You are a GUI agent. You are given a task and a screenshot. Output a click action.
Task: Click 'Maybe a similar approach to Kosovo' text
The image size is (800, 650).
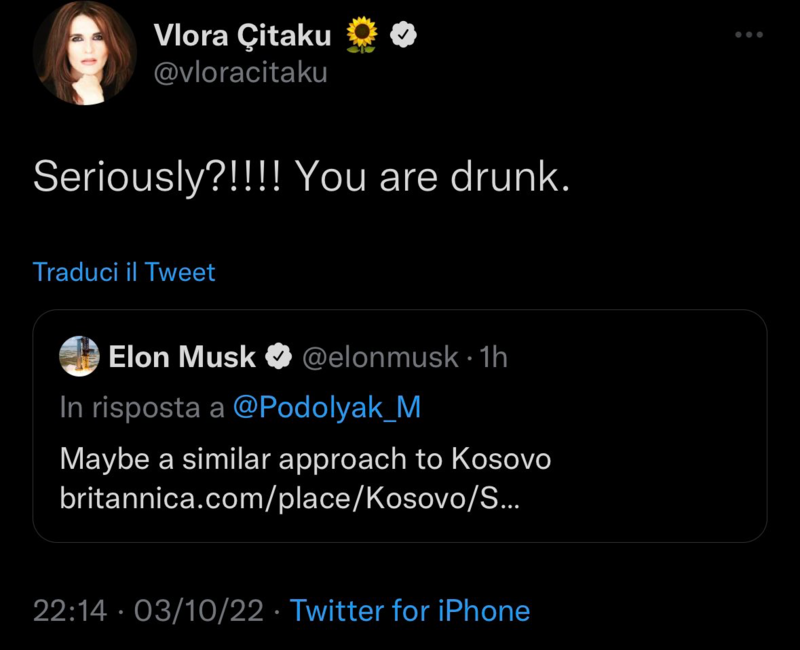pos(305,459)
